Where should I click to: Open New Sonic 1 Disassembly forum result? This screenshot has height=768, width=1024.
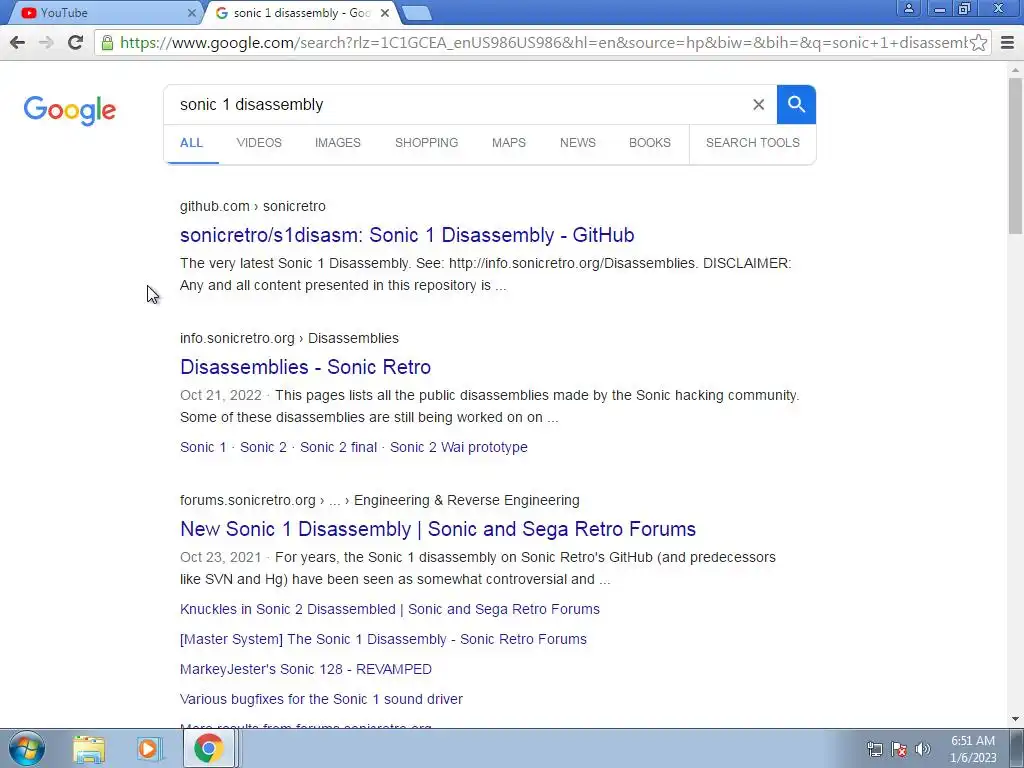coord(438,529)
